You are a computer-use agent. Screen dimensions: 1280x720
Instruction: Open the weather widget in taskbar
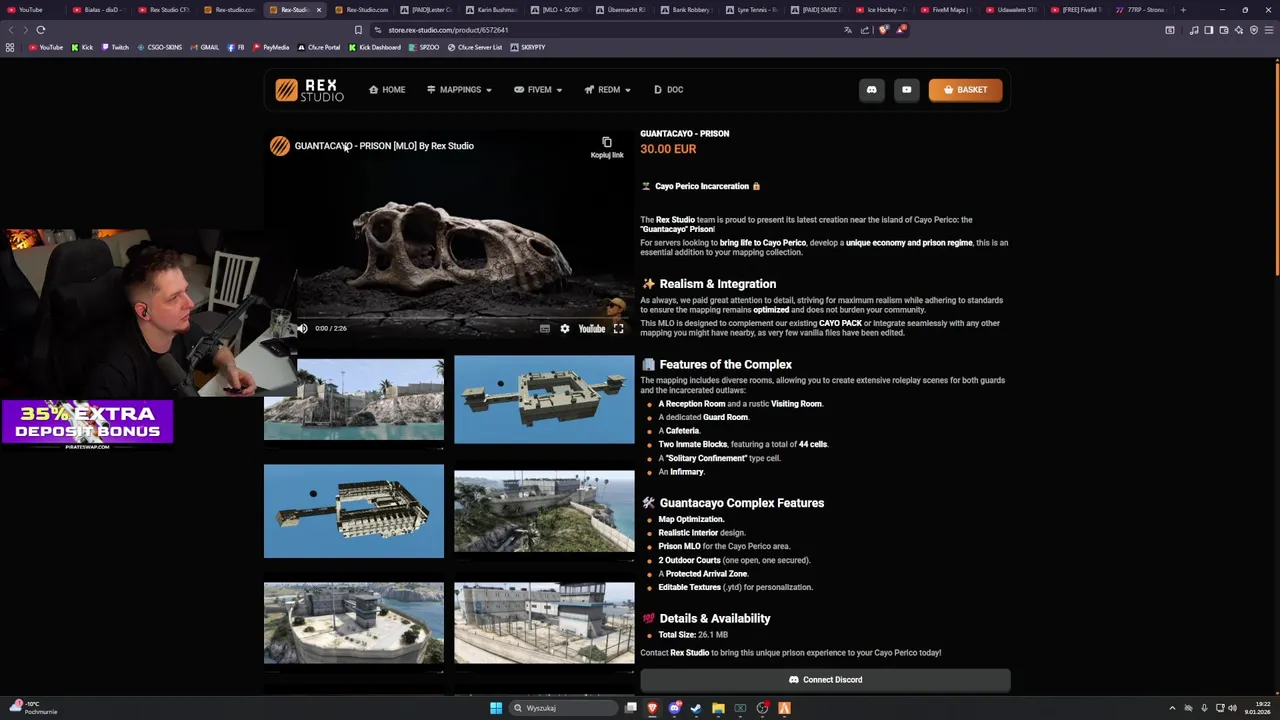pyautogui.click(x=32, y=708)
